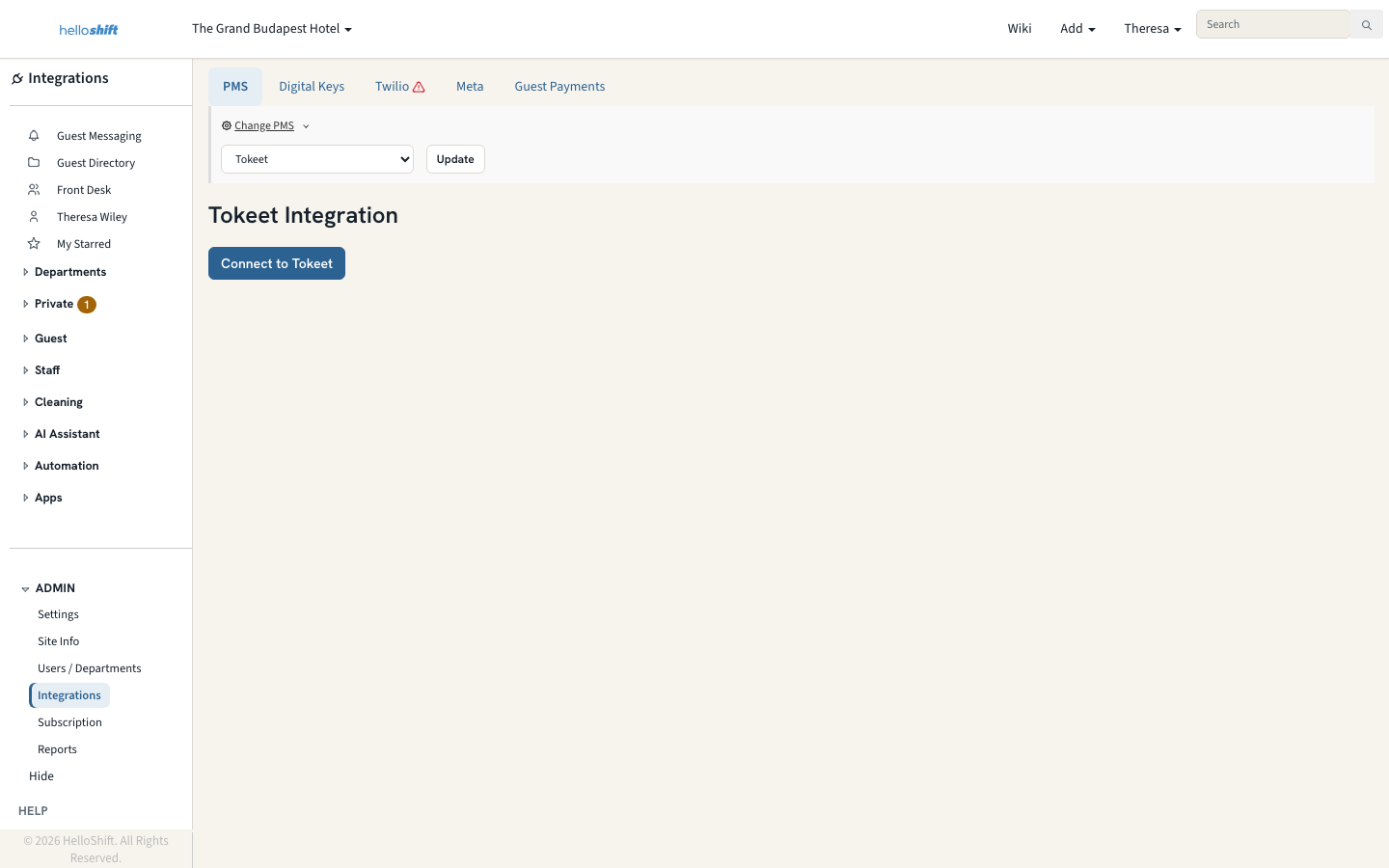Click the helloshift logo
This screenshot has height=868, width=1389.
[89, 30]
